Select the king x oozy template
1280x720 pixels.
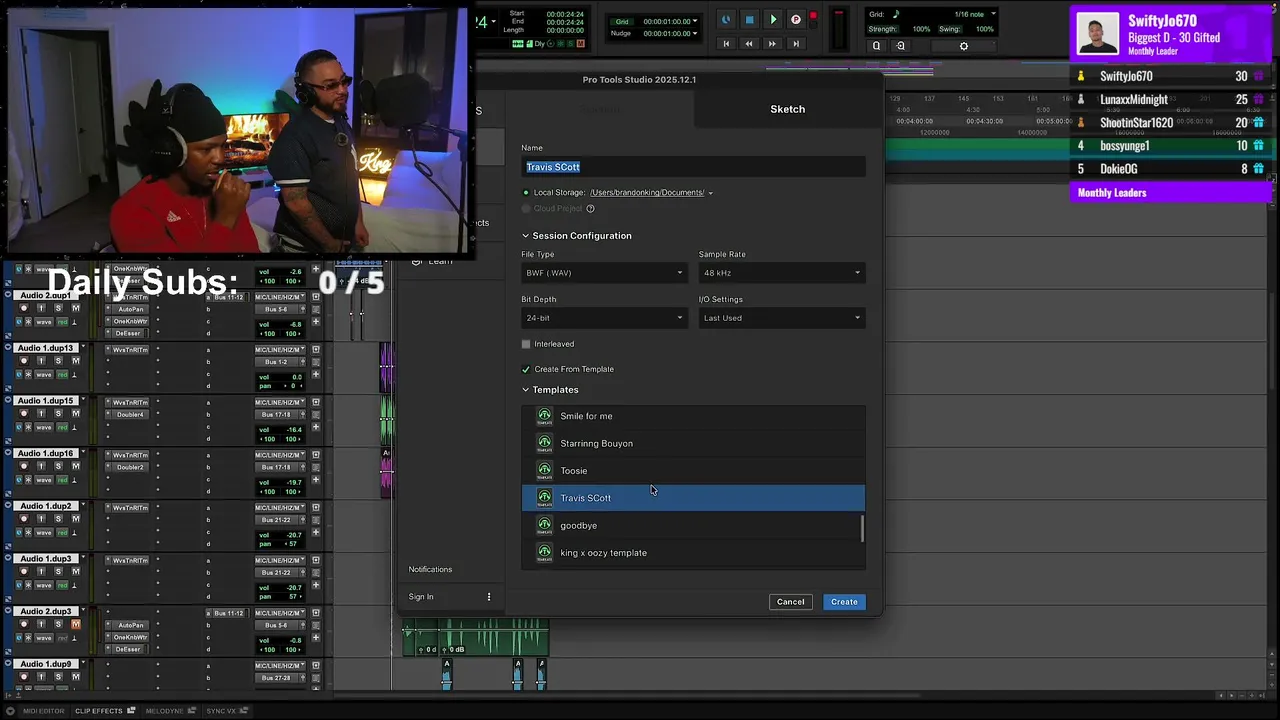click(x=692, y=552)
